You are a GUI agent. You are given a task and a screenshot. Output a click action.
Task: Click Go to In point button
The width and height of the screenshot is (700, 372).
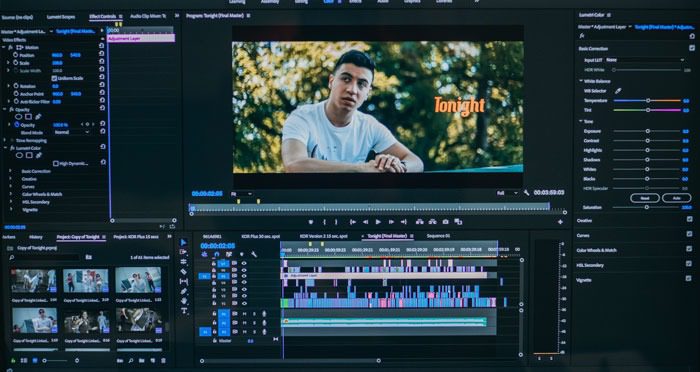click(x=352, y=222)
